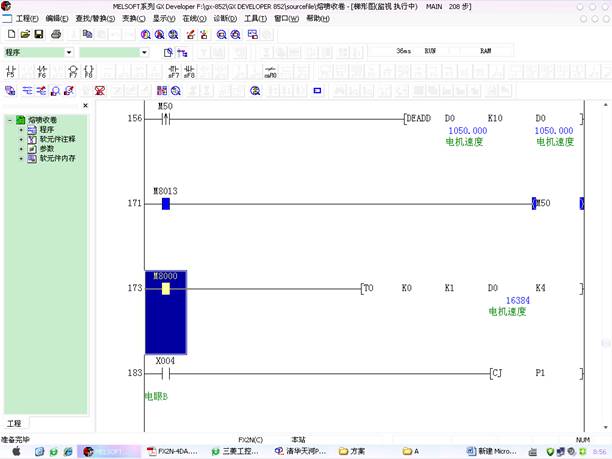Click the New project icon
The image size is (612, 459).
[11, 34]
